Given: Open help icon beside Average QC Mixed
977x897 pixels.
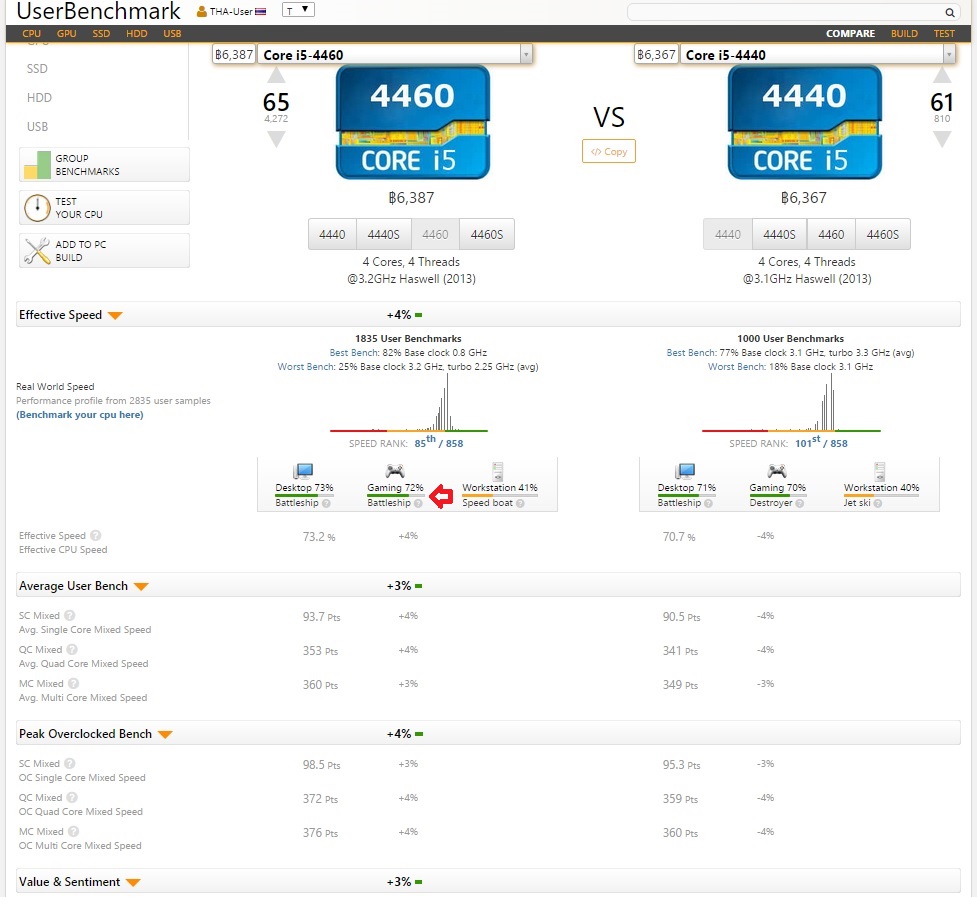Looking at the screenshot, I should click(72, 649).
